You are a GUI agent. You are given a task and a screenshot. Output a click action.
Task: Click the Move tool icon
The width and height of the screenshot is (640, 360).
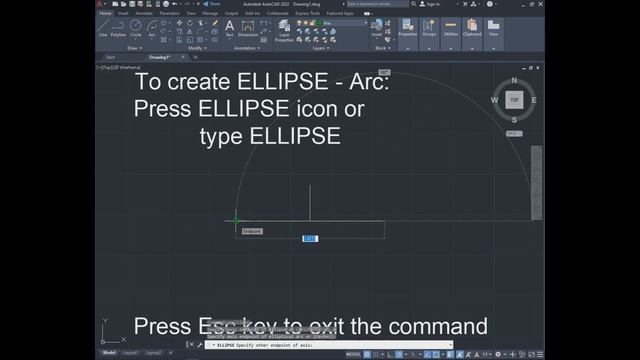tap(179, 23)
